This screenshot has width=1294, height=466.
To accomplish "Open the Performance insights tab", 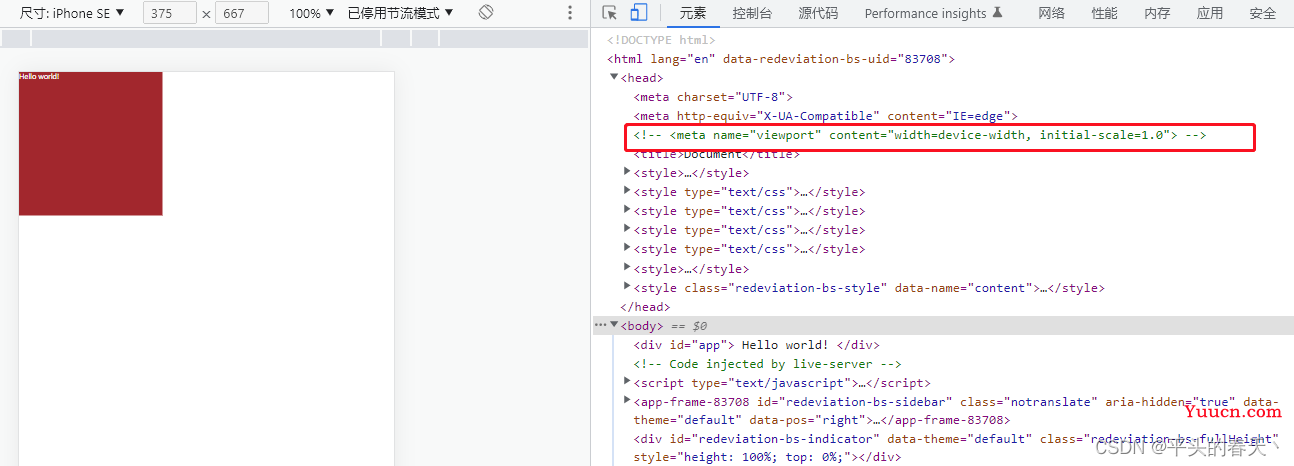I will 933,13.
